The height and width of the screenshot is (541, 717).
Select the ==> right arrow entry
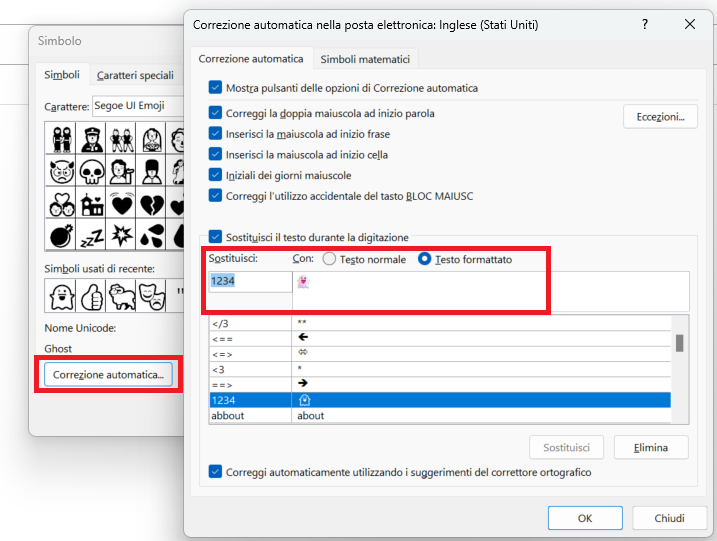(x=440, y=385)
